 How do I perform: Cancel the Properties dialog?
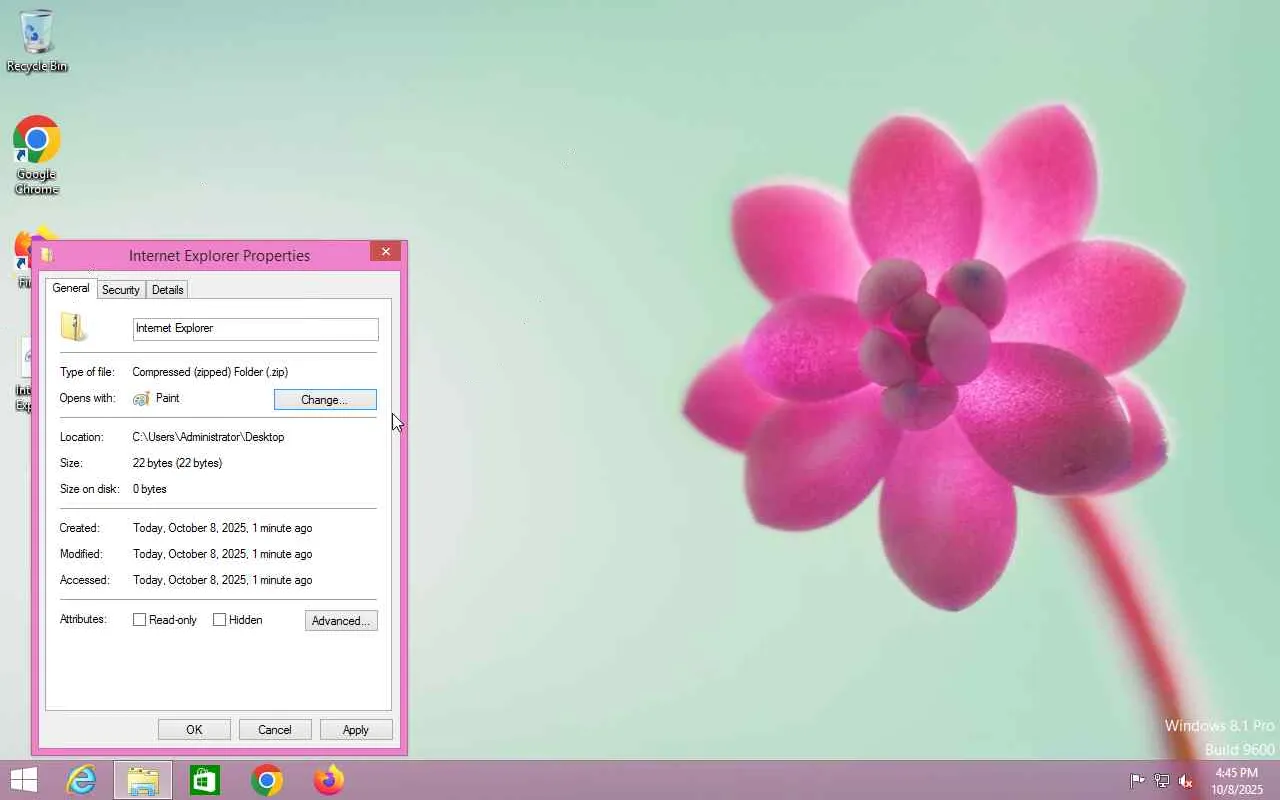tap(275, 730)
